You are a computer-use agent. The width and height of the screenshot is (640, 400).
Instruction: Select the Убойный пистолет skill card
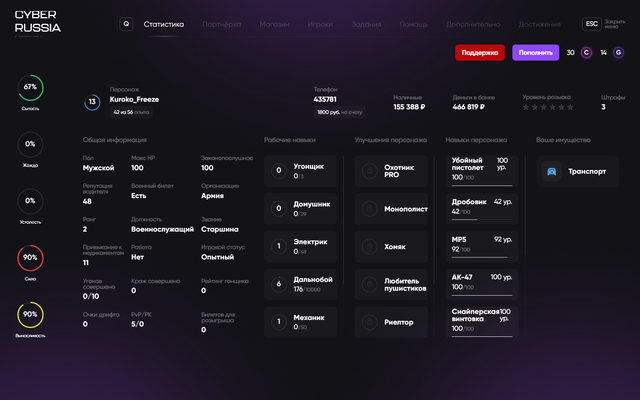pyautogui.click(x=482, y=171)
